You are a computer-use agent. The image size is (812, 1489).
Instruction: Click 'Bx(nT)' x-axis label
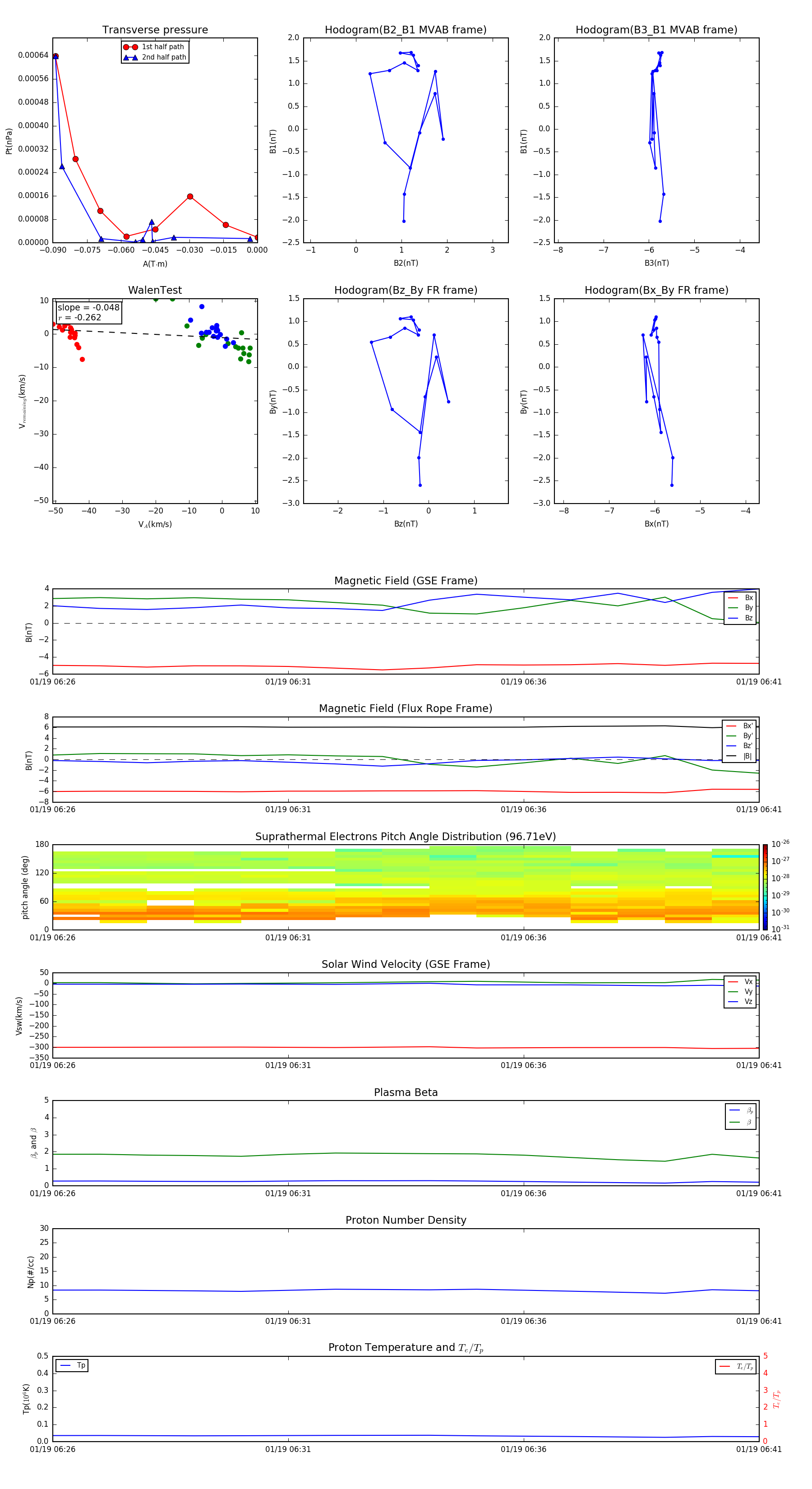pos(656,524)
